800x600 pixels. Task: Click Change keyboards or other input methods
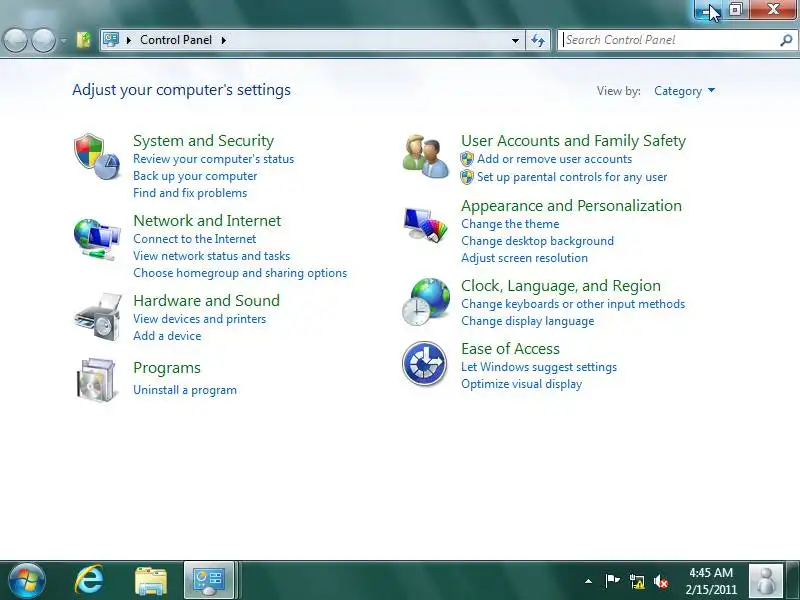click(x=573, y=304)
